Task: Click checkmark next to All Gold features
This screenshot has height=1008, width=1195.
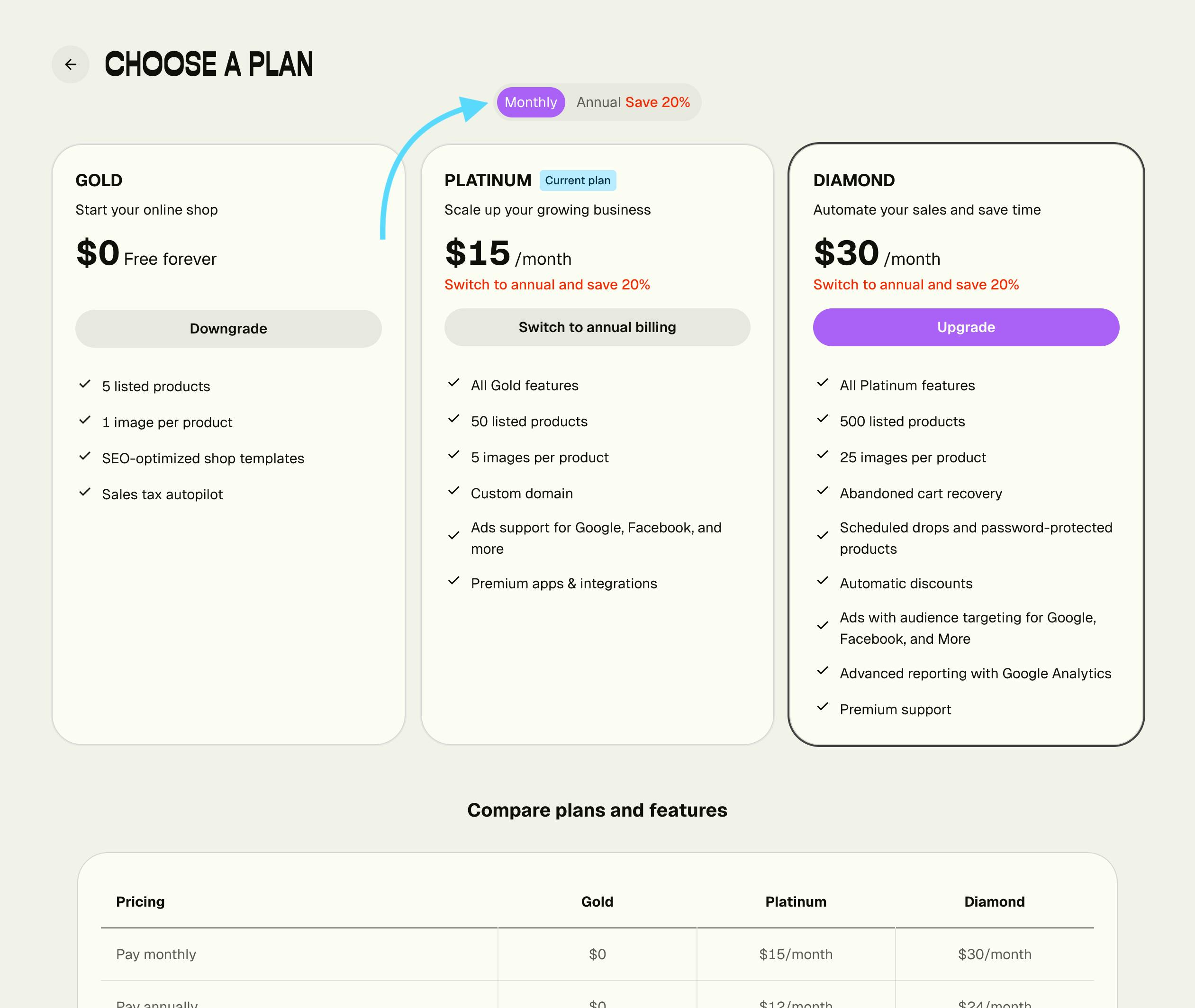Action: [454, 383]
